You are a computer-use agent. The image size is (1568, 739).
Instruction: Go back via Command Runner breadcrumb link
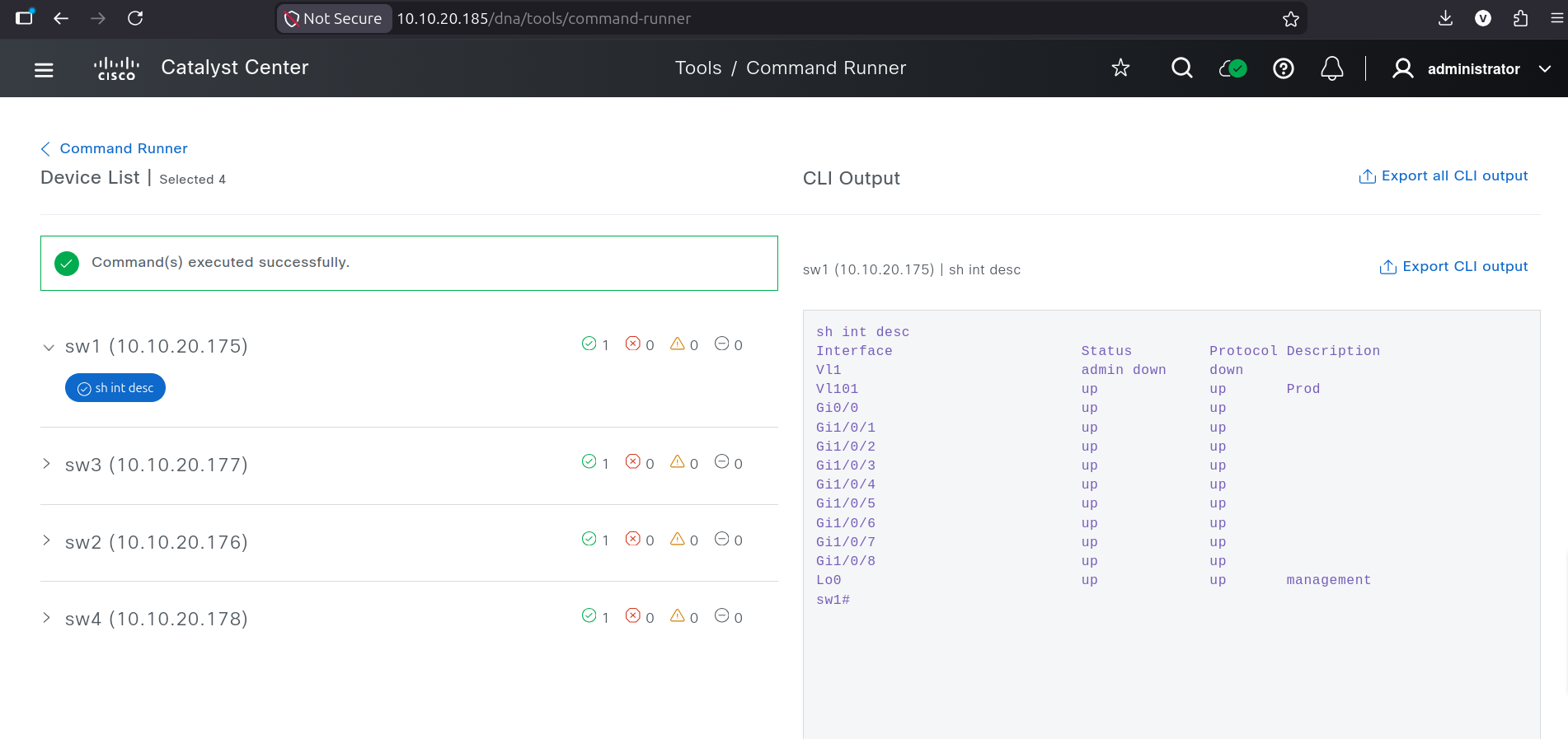pos(115,148)
